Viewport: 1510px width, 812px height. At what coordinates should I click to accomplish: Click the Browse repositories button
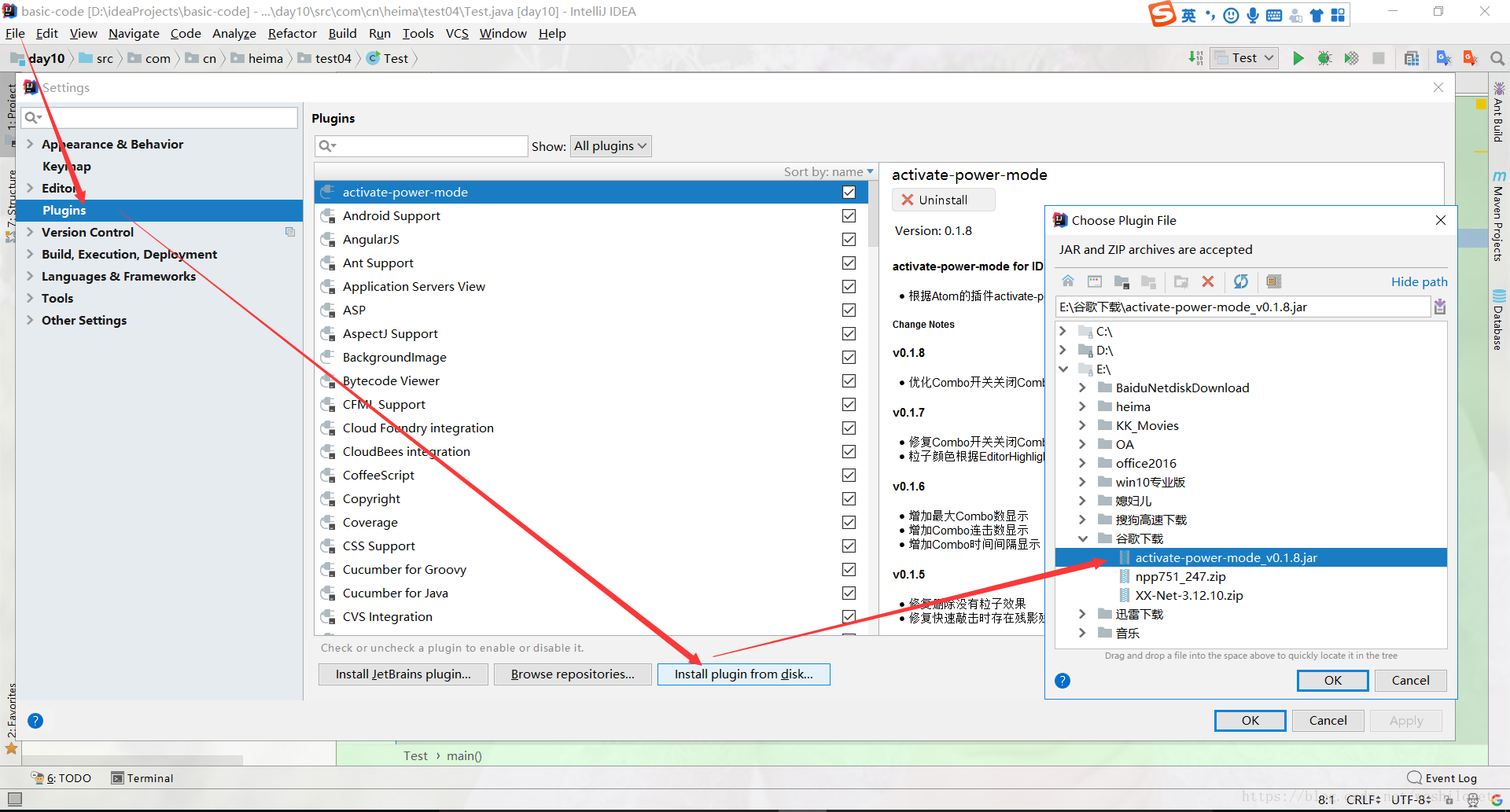click(x=573, y=674)
